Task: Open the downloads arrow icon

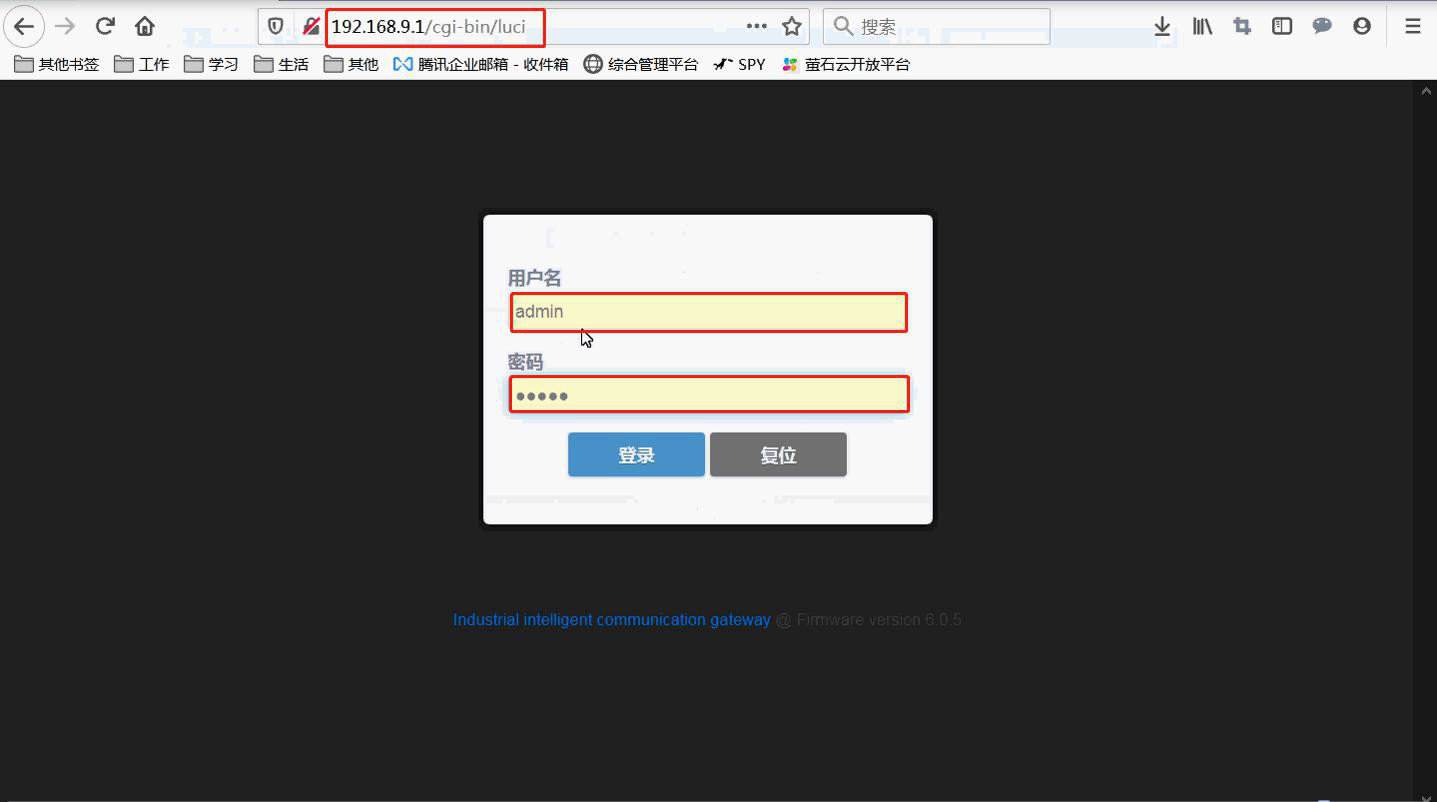Action: 1162,27
